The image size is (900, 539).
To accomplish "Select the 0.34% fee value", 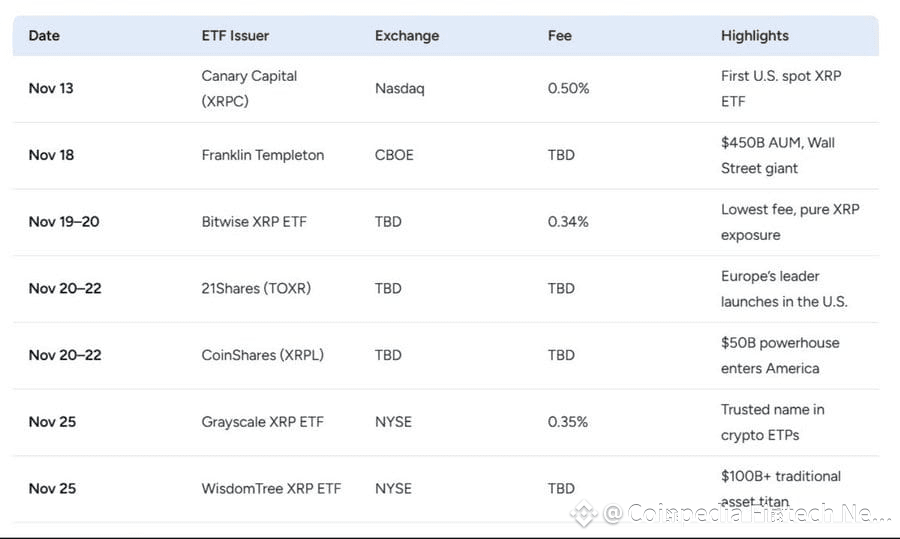I will (568, 221).
